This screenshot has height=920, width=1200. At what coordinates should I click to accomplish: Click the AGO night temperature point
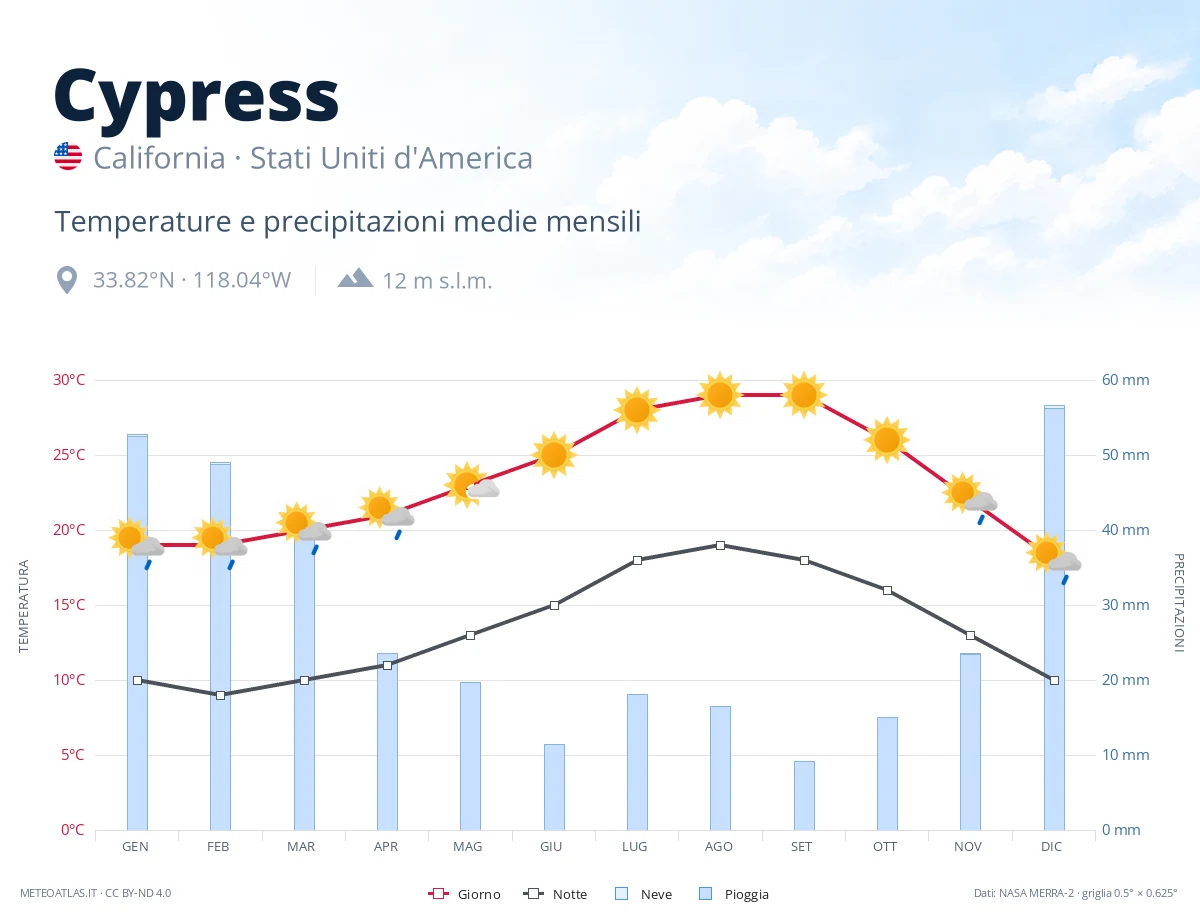pyautogui.click(x=720, y=545)
